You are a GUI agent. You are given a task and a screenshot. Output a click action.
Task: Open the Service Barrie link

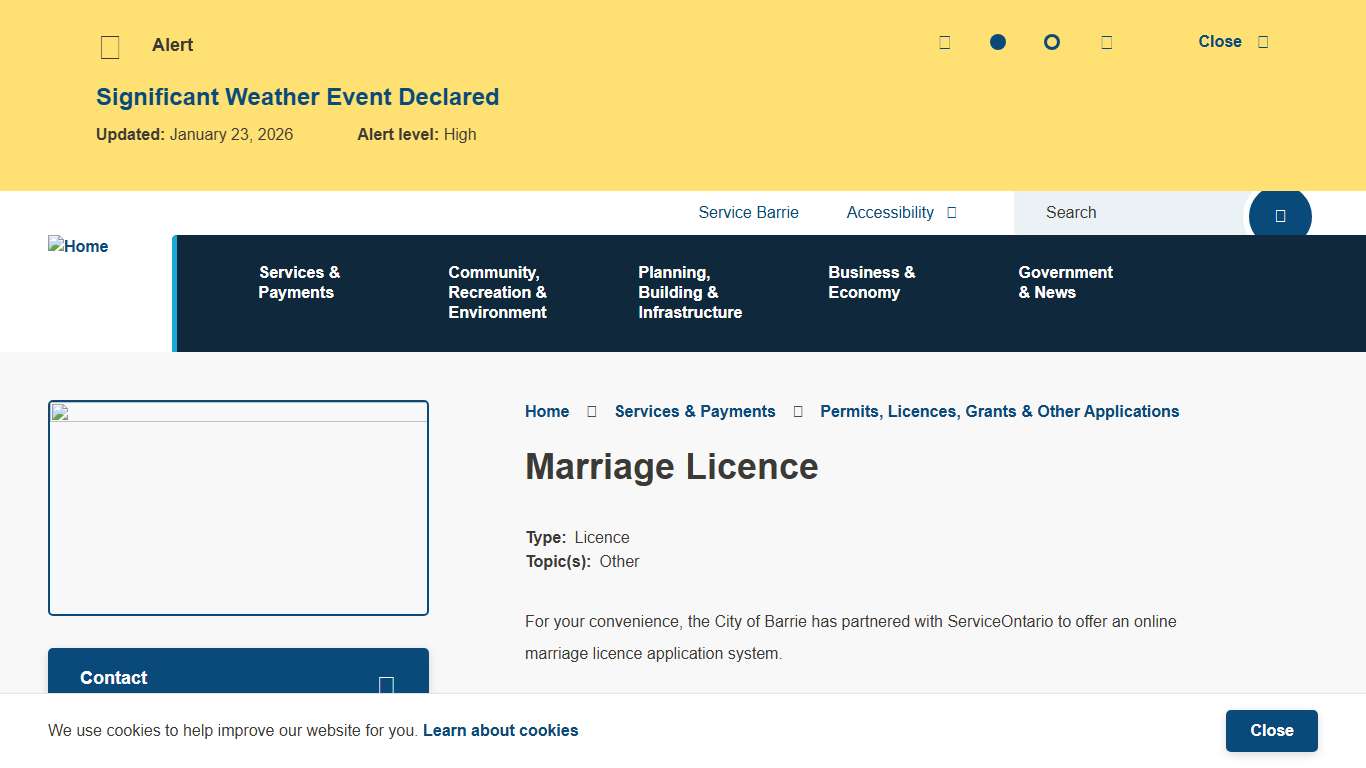[748, 212]
